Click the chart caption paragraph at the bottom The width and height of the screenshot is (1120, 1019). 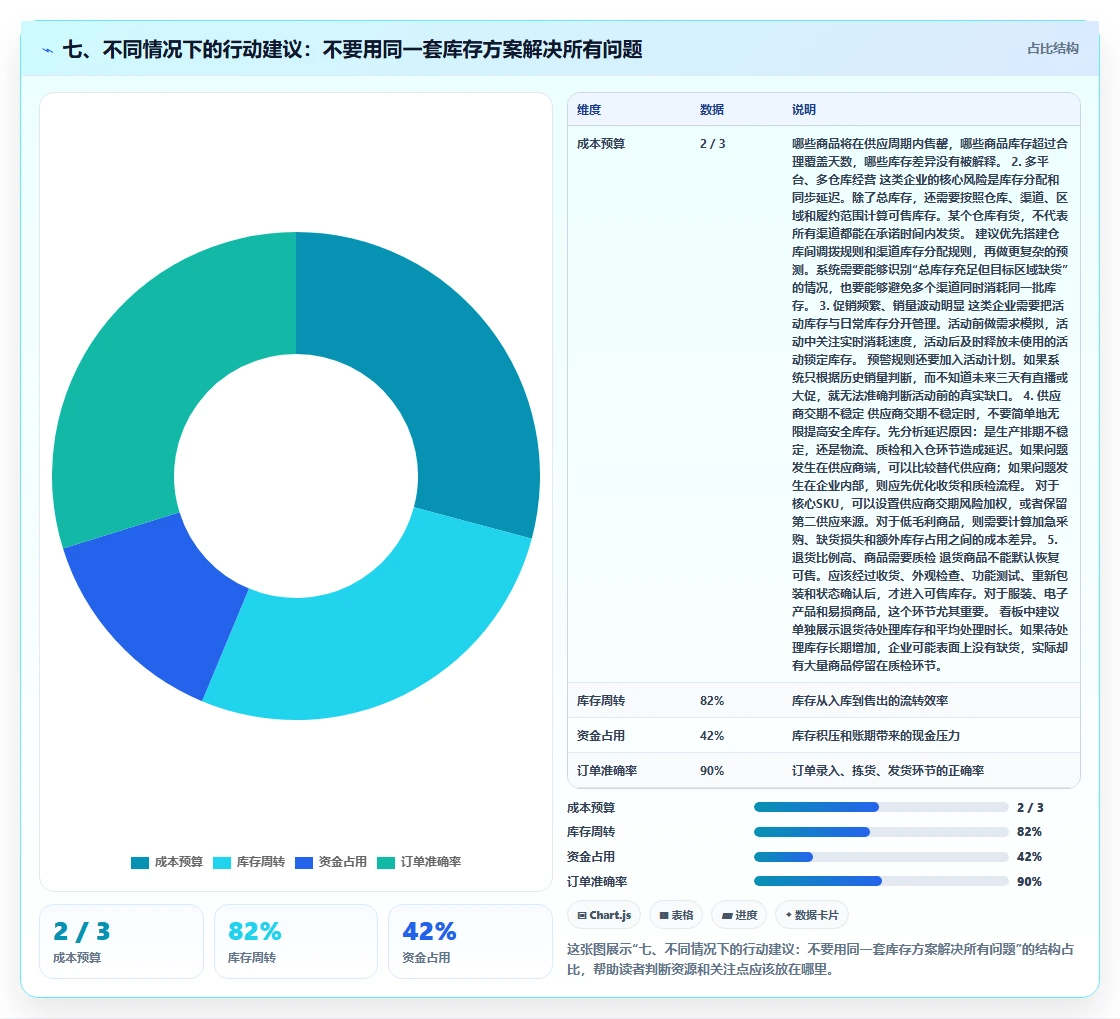click(x=821, y=959)
